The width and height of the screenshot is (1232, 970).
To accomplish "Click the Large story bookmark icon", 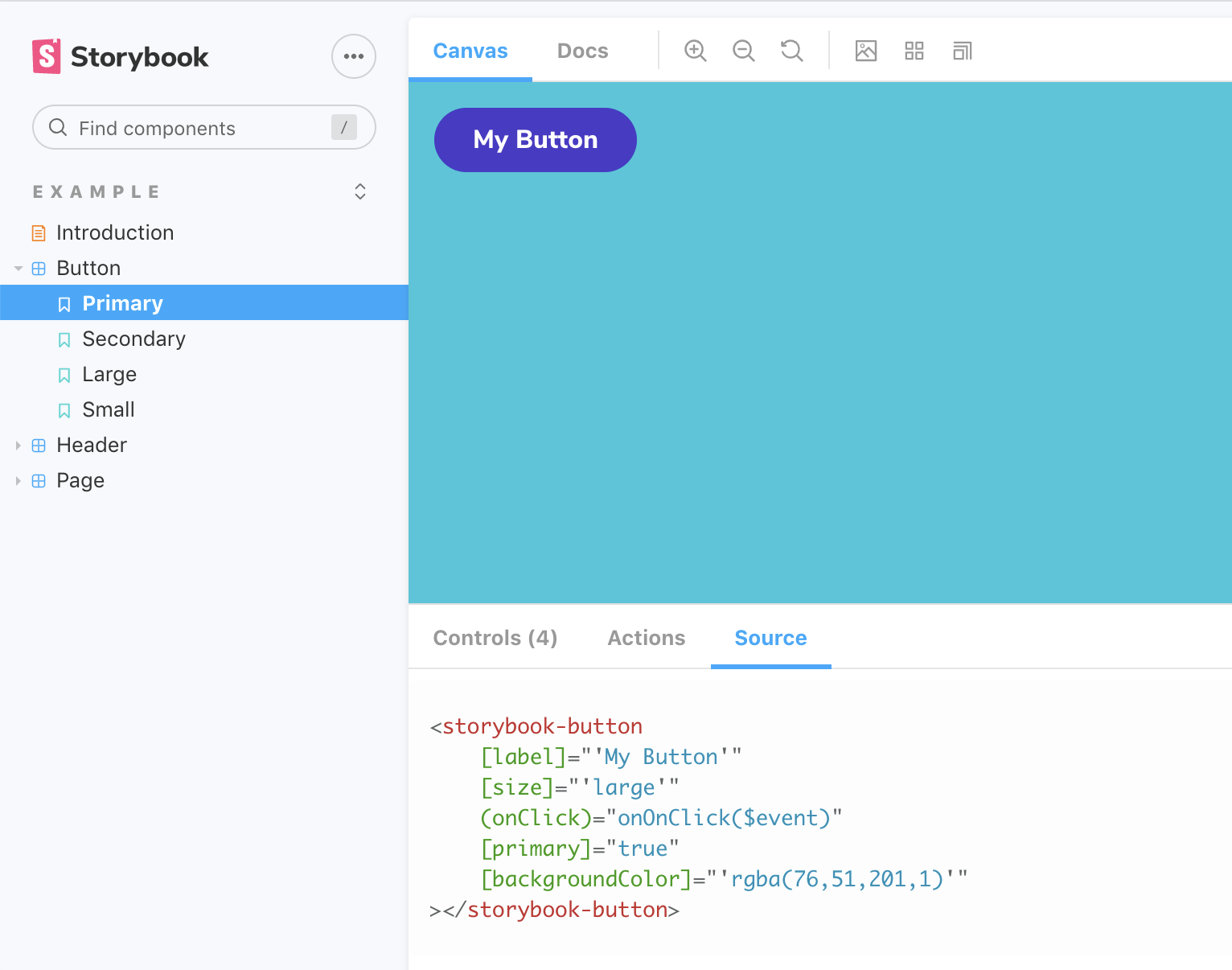I will pos(64,375).
